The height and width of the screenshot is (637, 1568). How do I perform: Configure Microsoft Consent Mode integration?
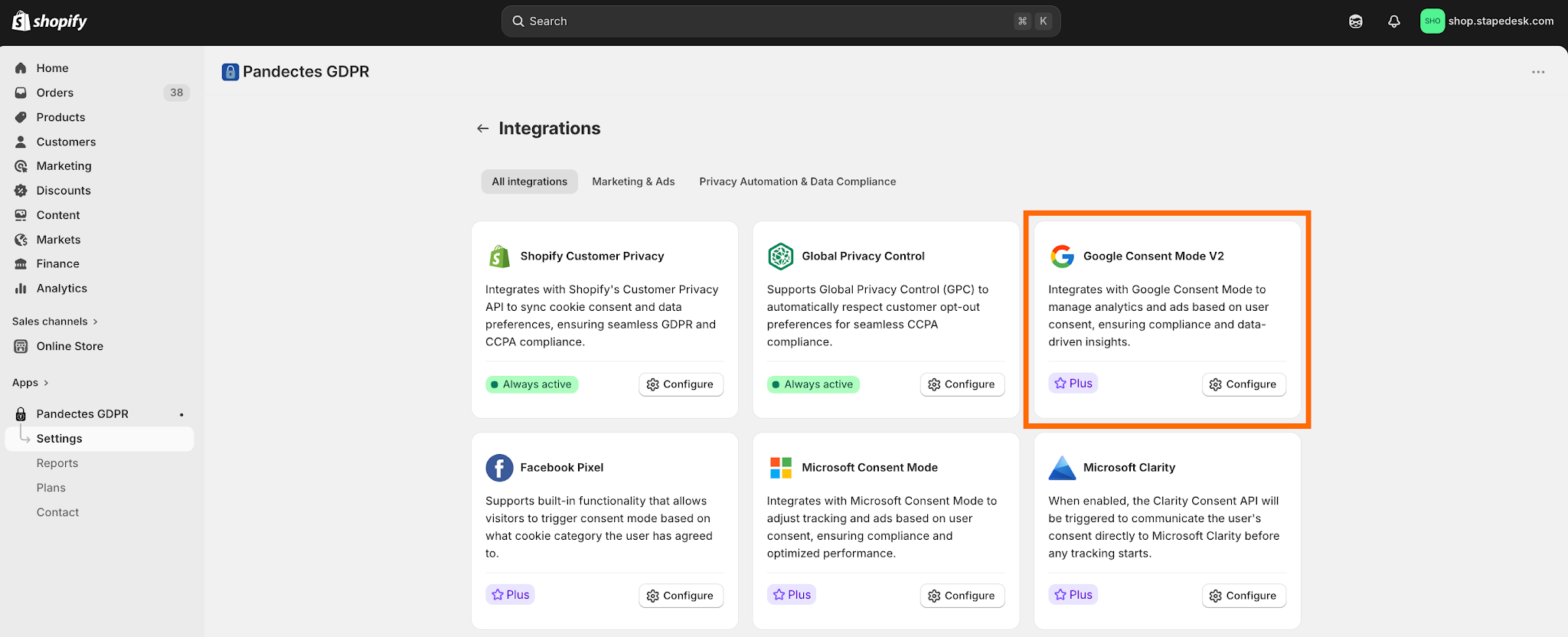pyautogui.click(x=962, y=596)
